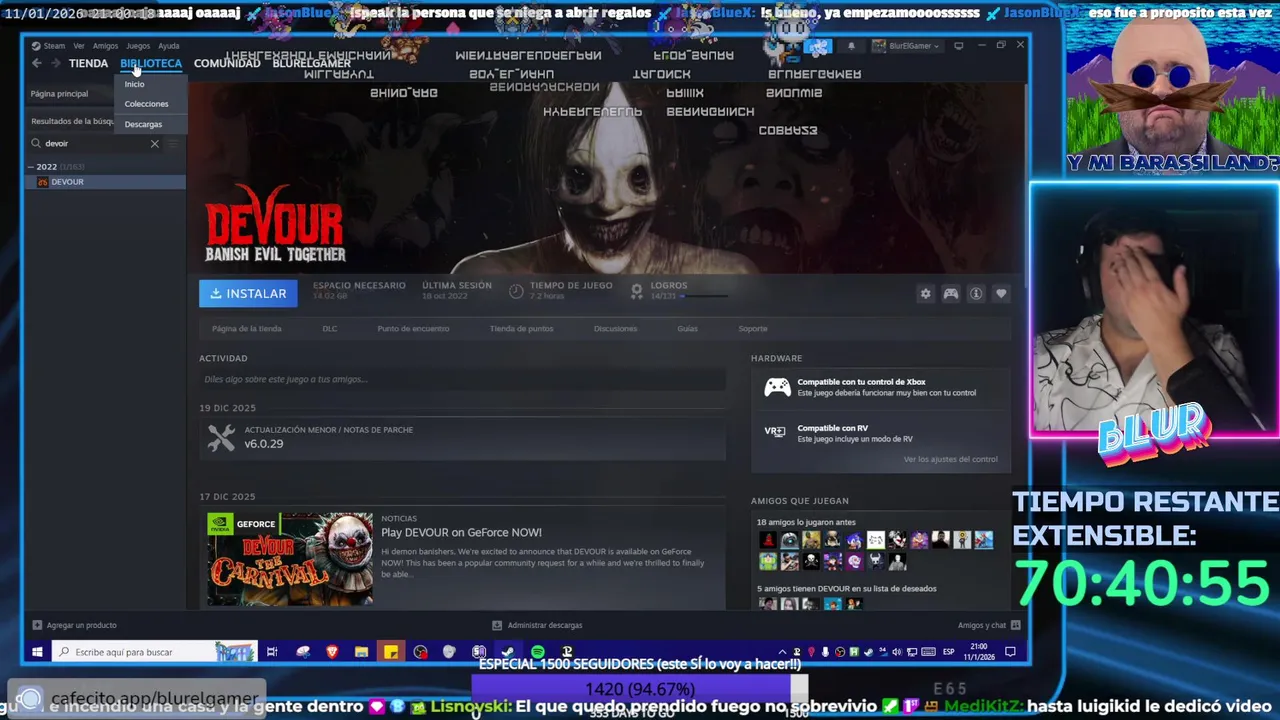Image resolution: width=1280 pixels, height=720 pixels.
Task: Click the update wrench icon for v6.0.29
Action: coord(221,437)
